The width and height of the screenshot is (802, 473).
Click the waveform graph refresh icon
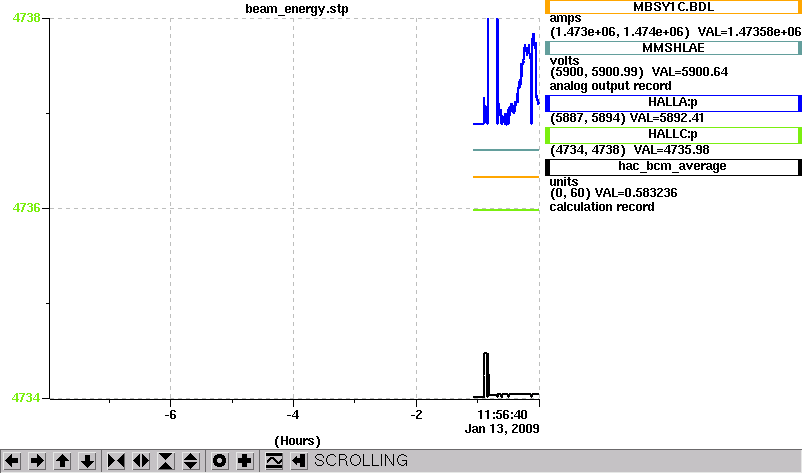[x=274, y=461]
